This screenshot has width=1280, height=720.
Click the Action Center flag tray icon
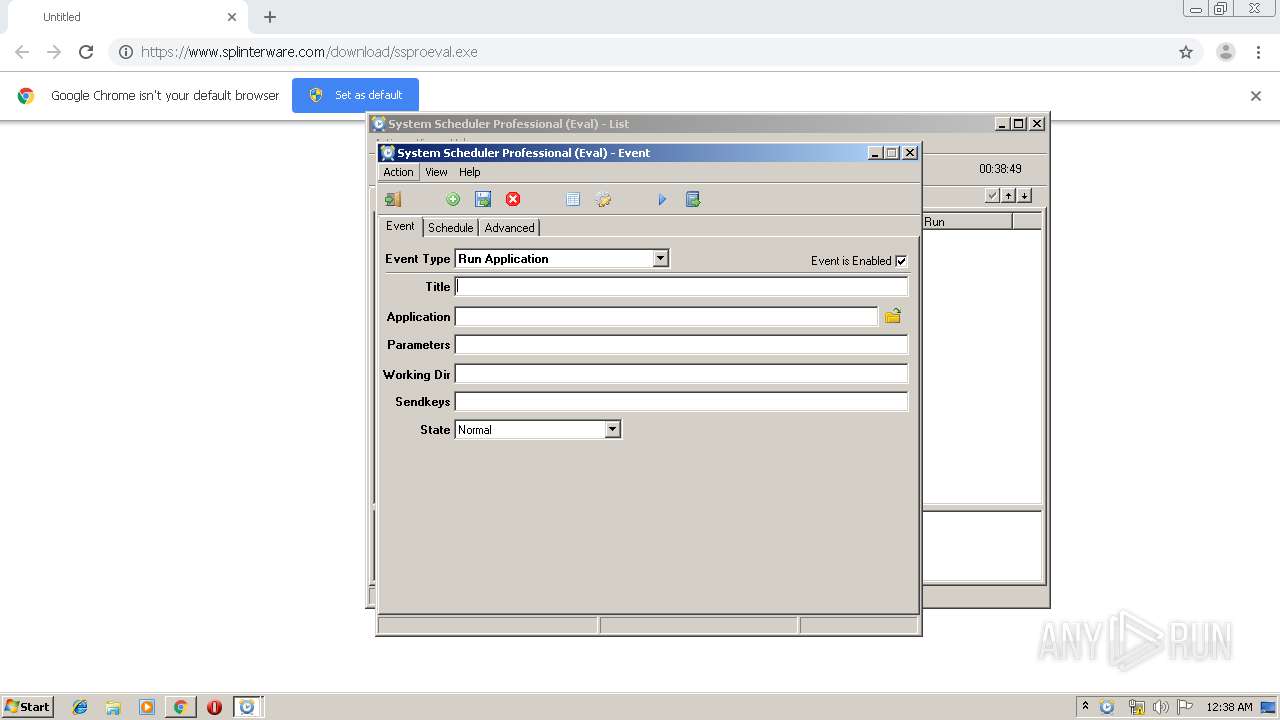1185,707
